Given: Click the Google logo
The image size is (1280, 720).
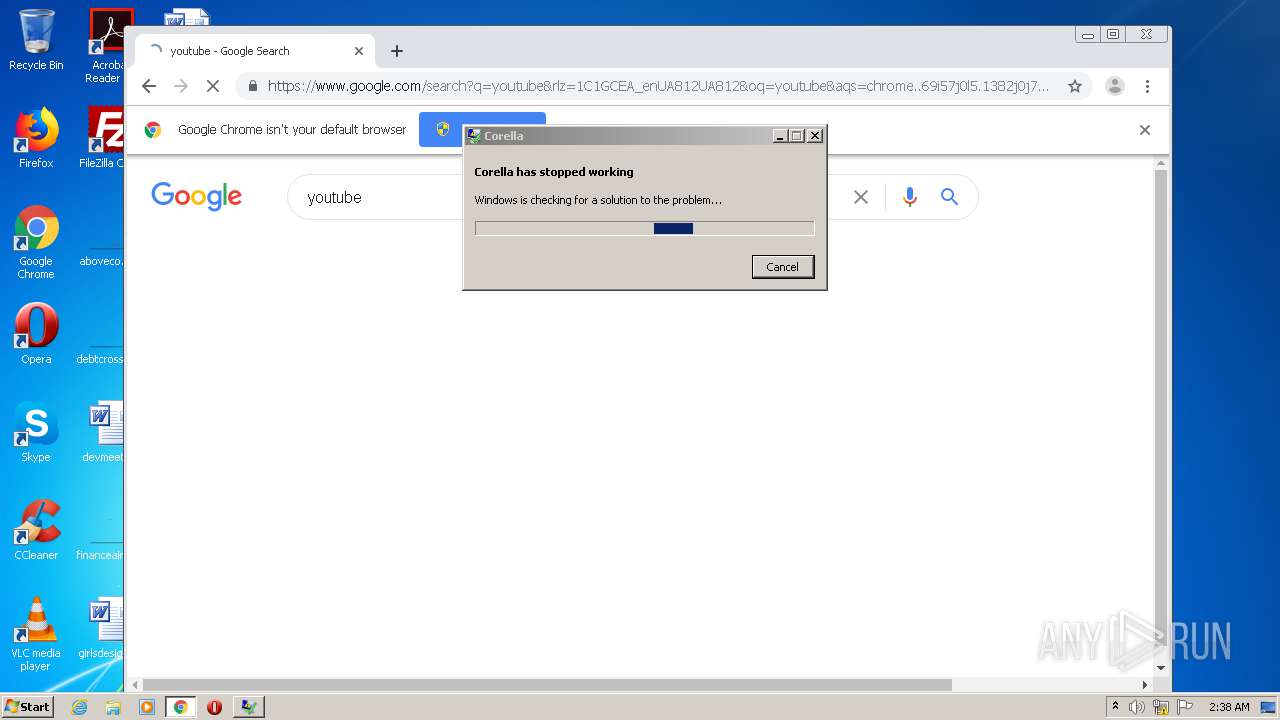Looking at the screenshot, I should (197, 196).
